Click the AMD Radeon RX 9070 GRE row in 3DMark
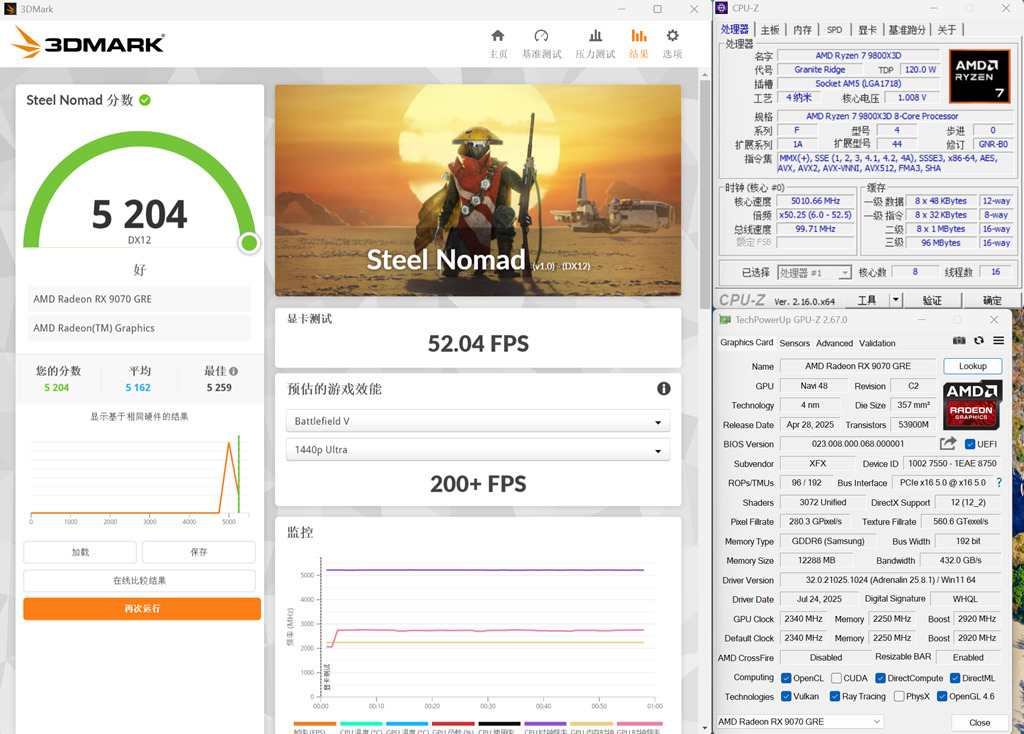 pos(139,299)
